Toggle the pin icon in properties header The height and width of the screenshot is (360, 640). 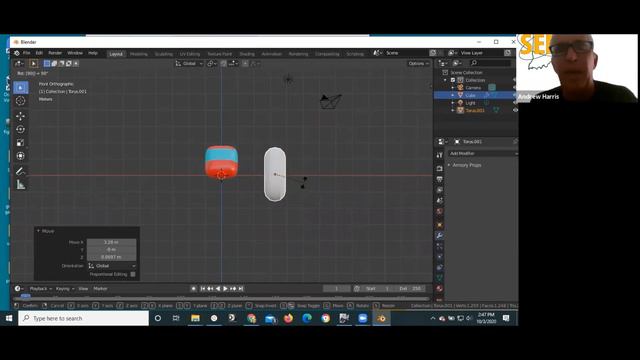pos(515,142)
